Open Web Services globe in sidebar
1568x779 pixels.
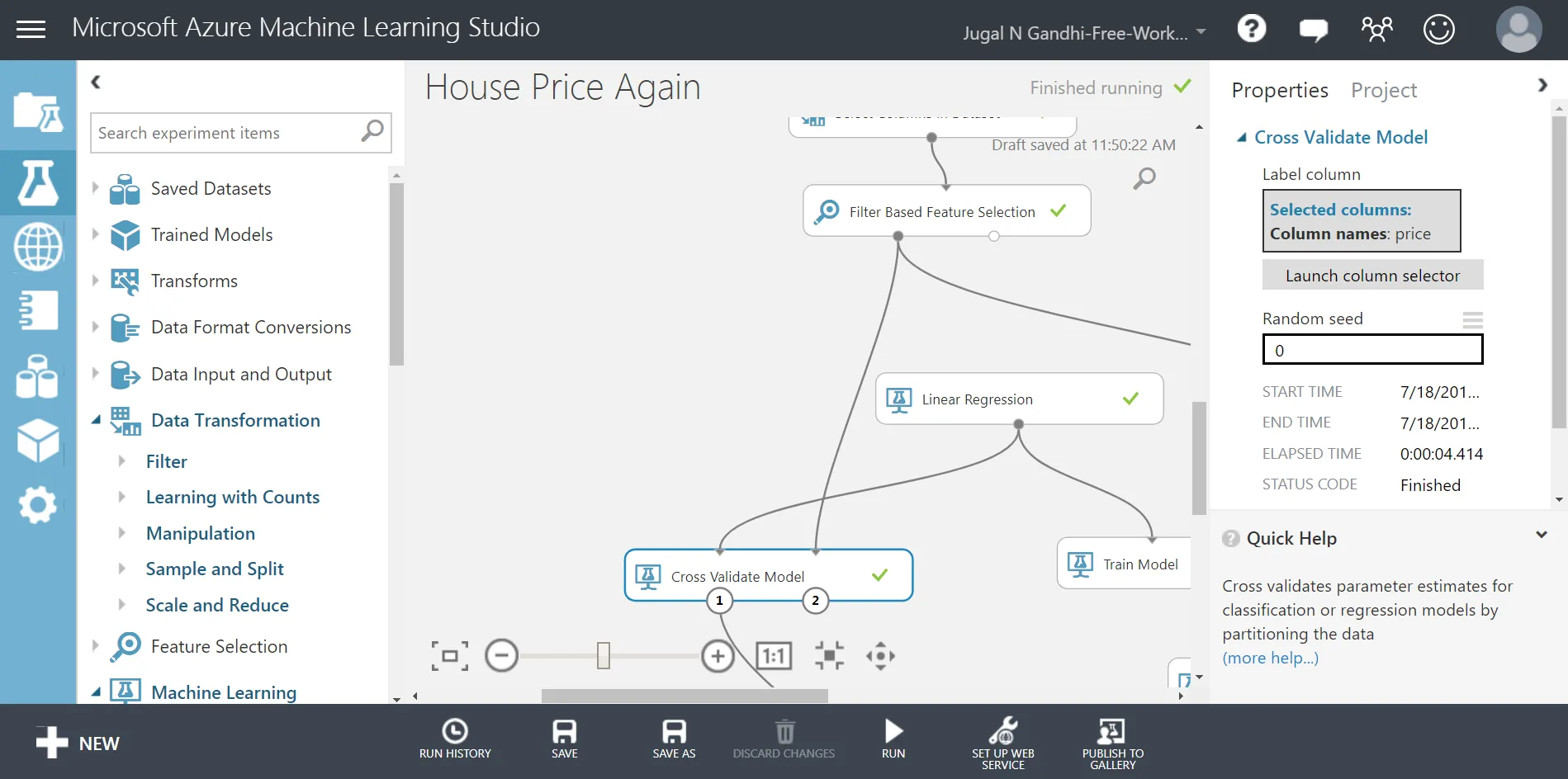[x=38, y=247]
